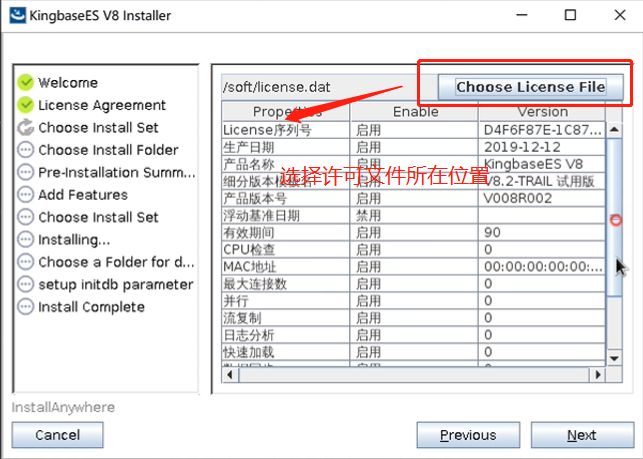Click the pending icon beside Pre-Installation Summary

[25, 172]
